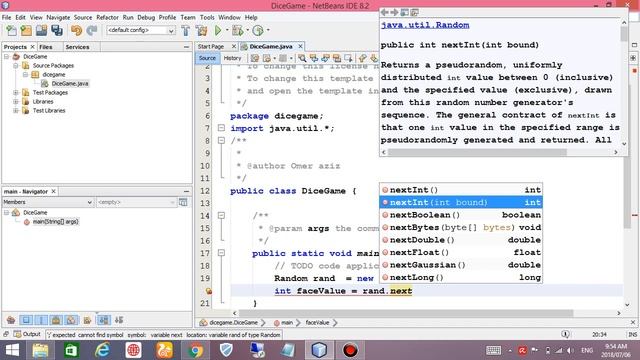Screen dimensions: 640x360
Task: Click the back arrow in the Javadoc popup
Action: pos(384,13)
